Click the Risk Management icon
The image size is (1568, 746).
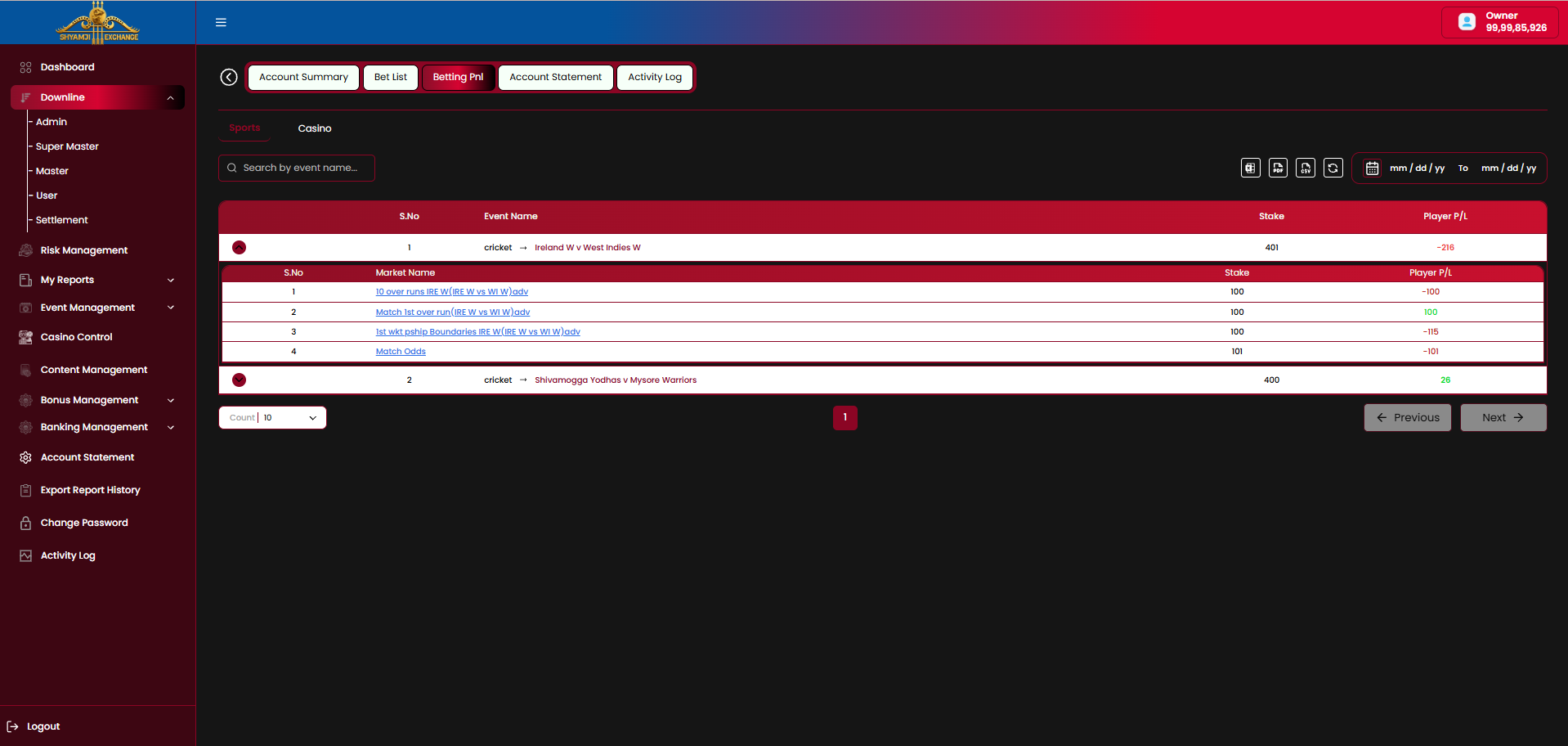point(25,250)
